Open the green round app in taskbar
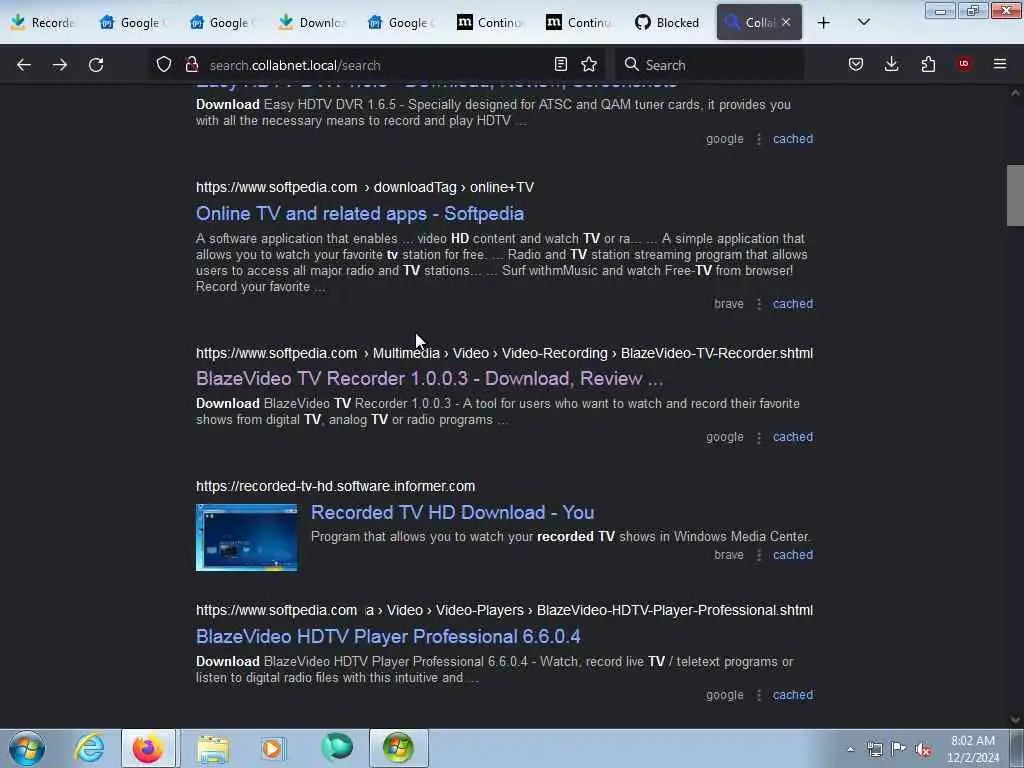 (x=337, y=747)
